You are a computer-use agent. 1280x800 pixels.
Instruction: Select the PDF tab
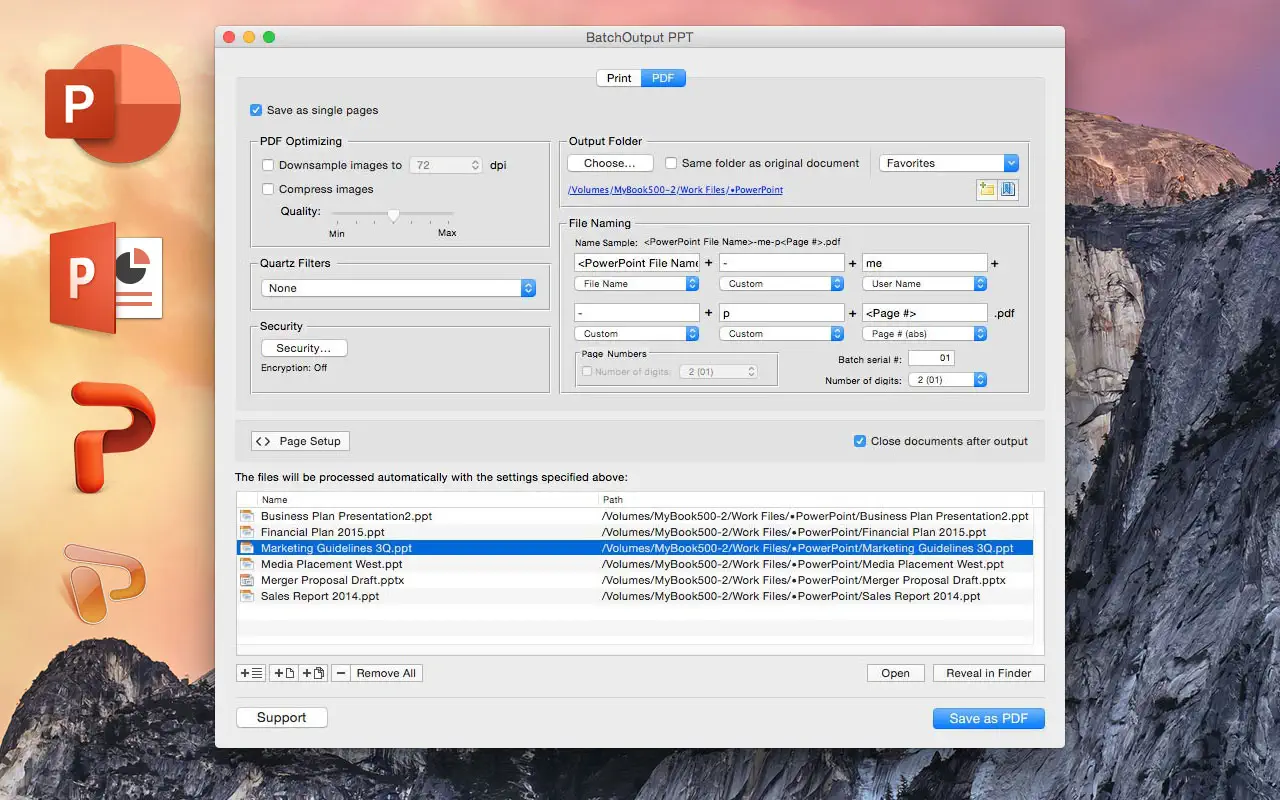[663, 78]
